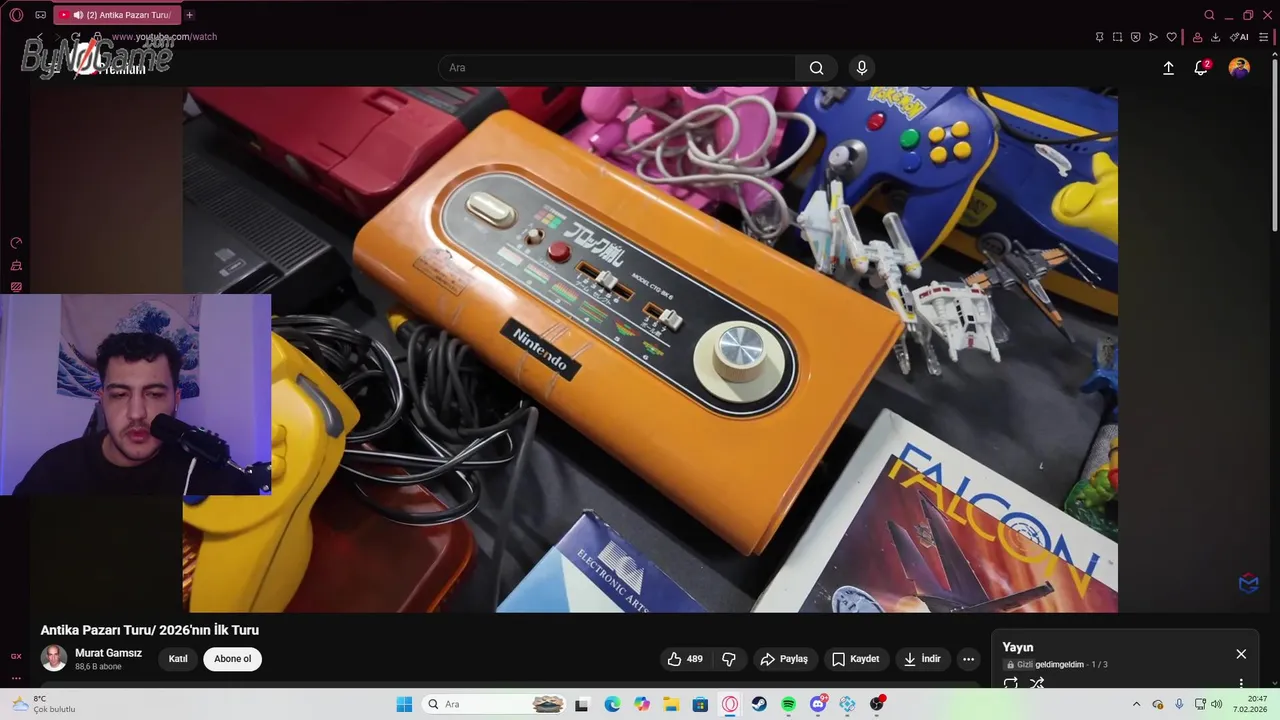Like the video showing 489 likes
Viewport: 1280px width, 720px height.
685,659
